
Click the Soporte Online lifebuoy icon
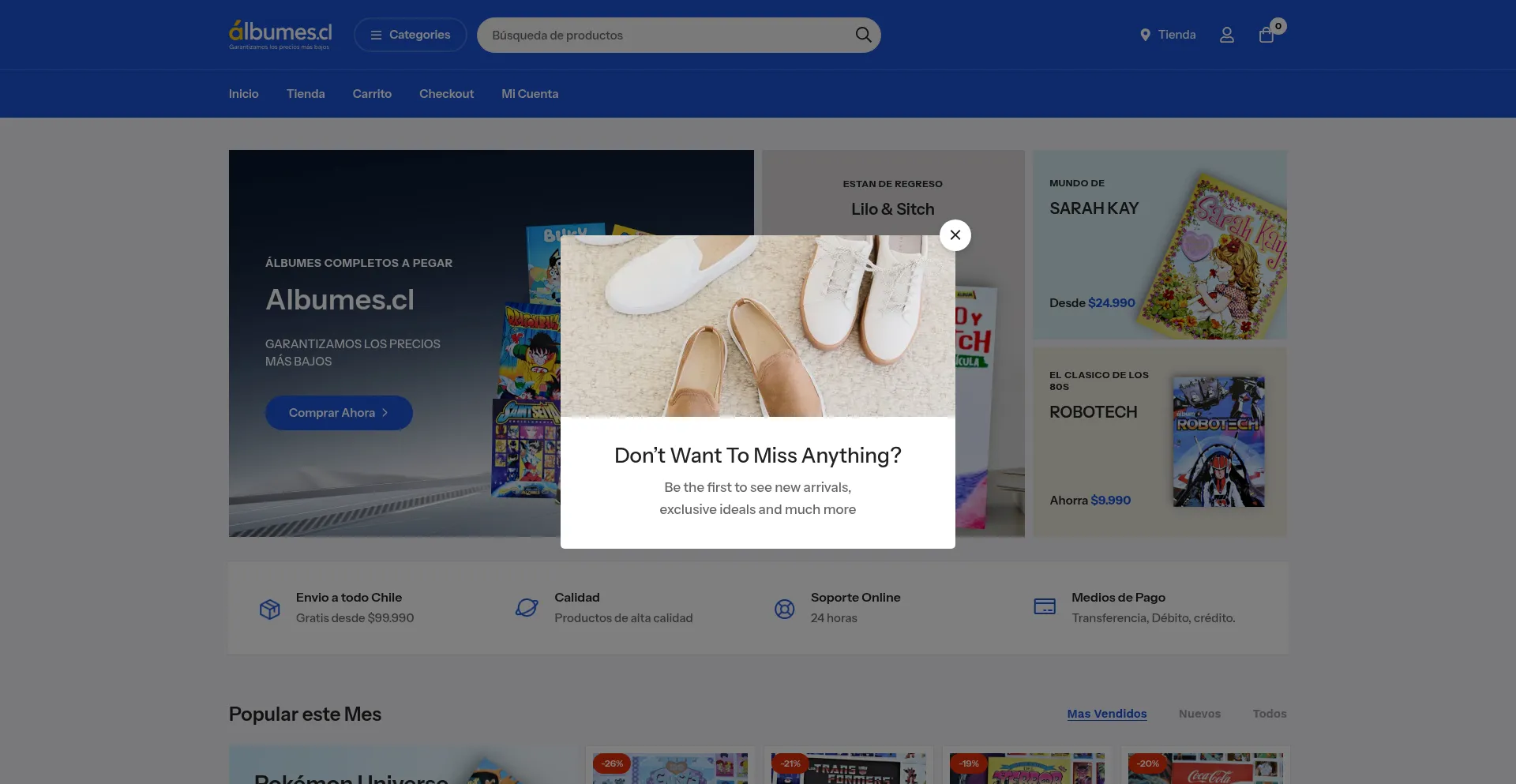(x=784, y=609)
